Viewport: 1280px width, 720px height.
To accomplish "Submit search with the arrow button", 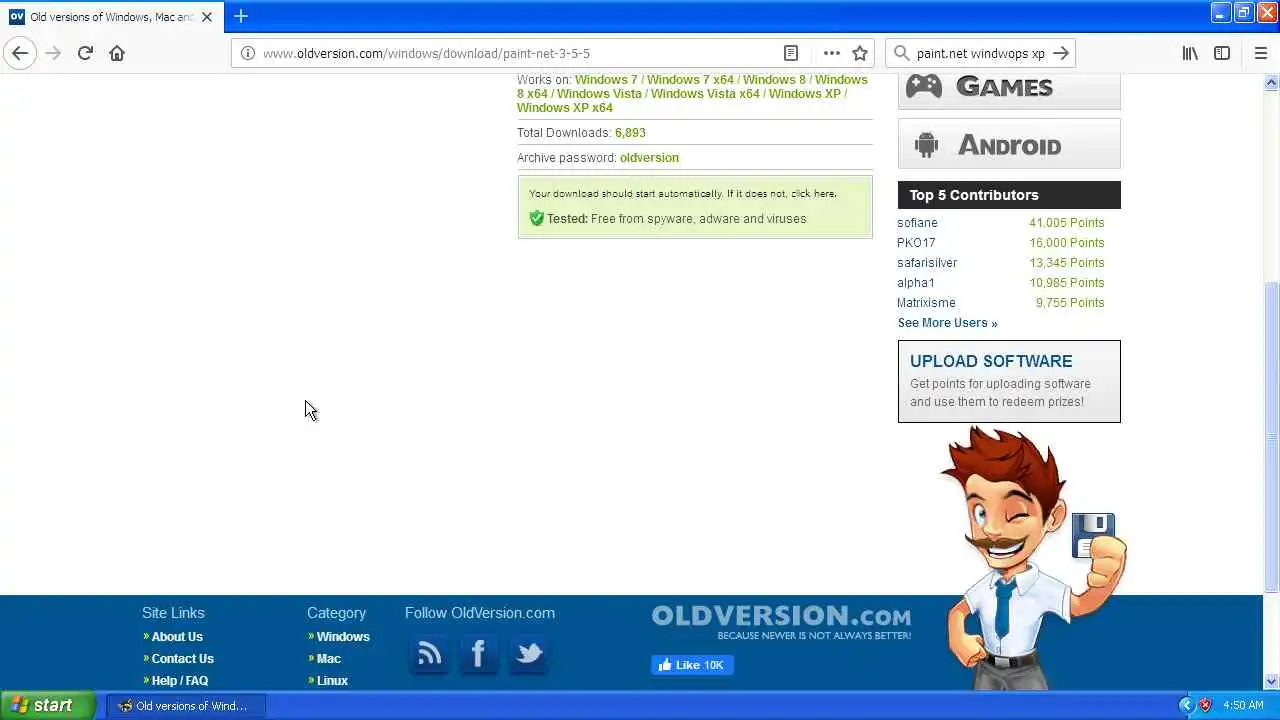I will [x=1061, y=53].
